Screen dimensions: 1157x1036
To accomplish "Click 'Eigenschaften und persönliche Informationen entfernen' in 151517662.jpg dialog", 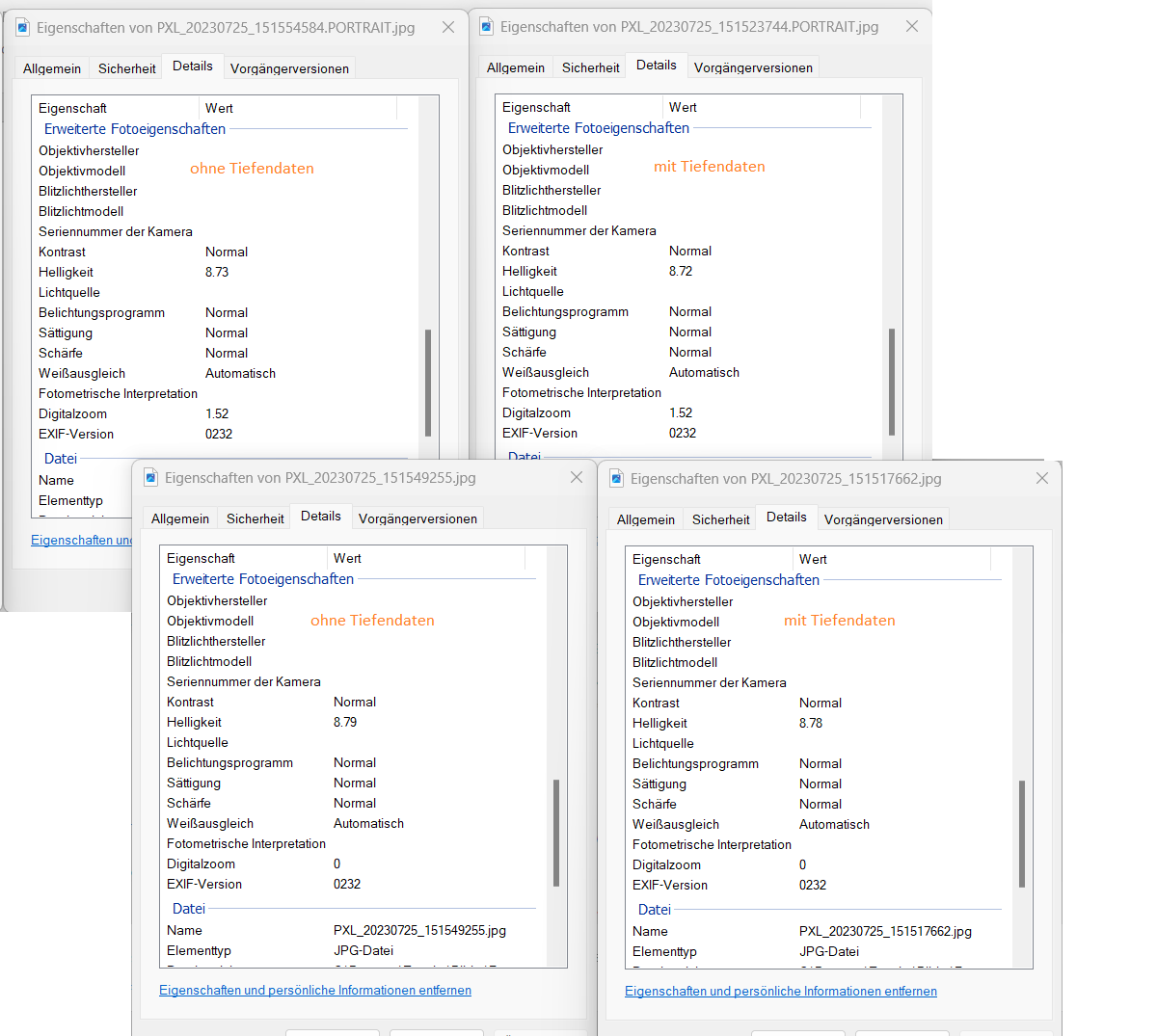I will (x=781, y=991).
